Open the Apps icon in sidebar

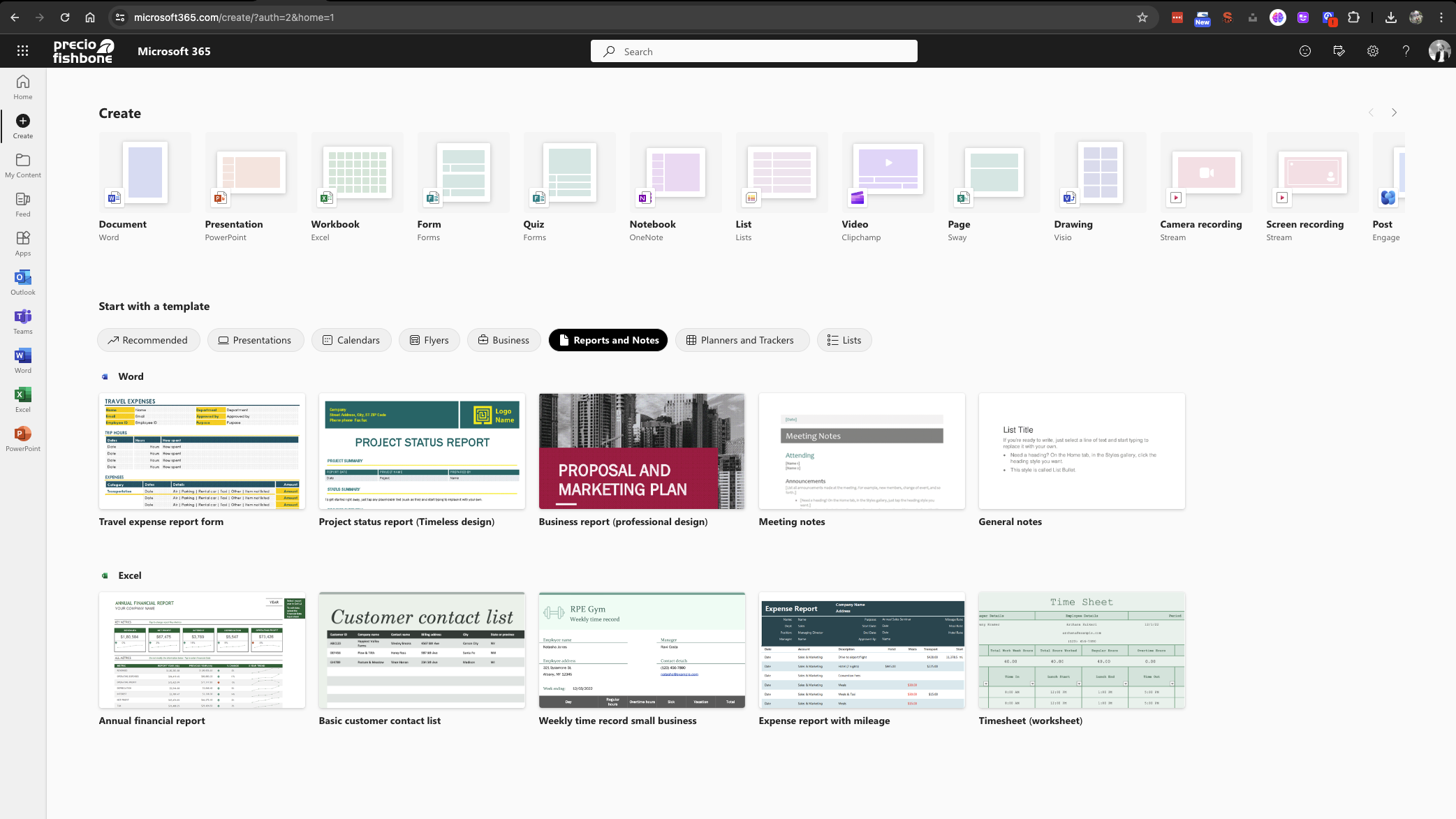22,243
